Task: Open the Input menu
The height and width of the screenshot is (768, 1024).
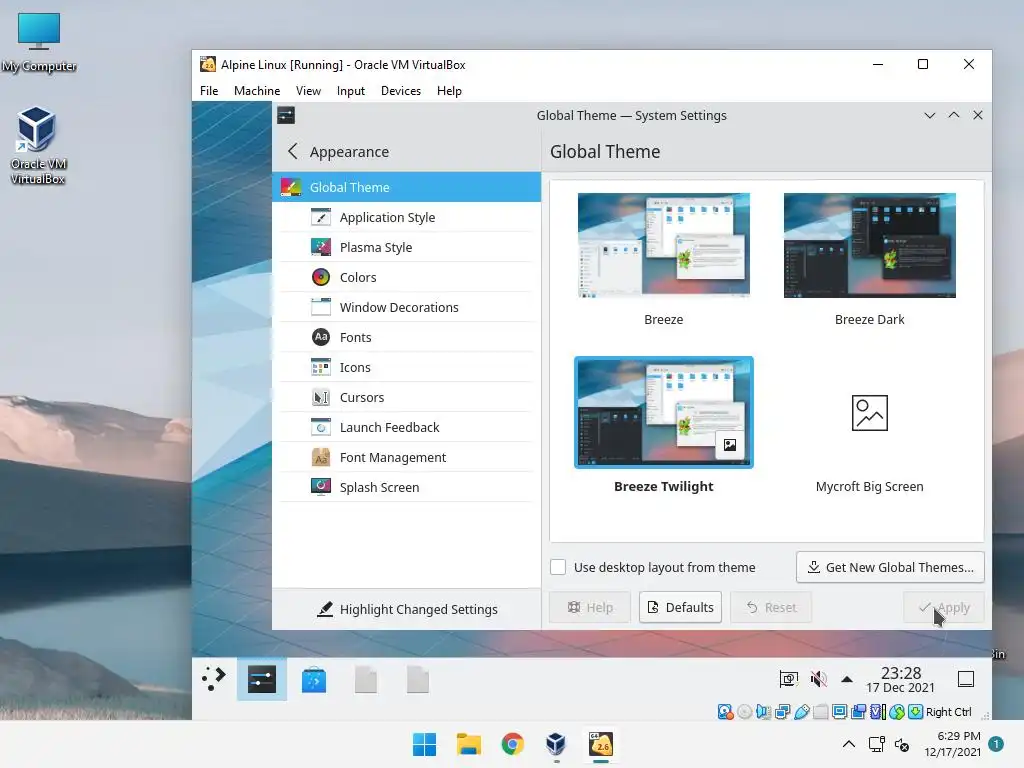Action: [x=351, y=91]
